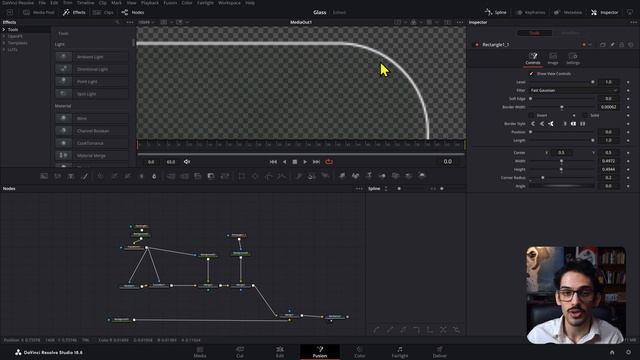Screen dimensions: 640x360
Task: Mute viewer audio speaker
Action: click(x=187, y=162)
